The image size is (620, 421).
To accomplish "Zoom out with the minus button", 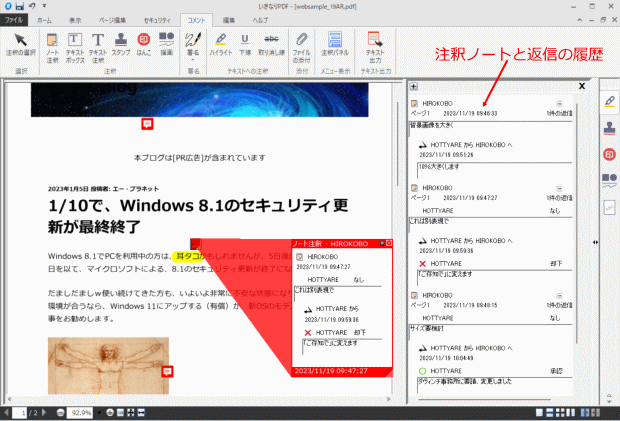I will click(x=60, y=413).
